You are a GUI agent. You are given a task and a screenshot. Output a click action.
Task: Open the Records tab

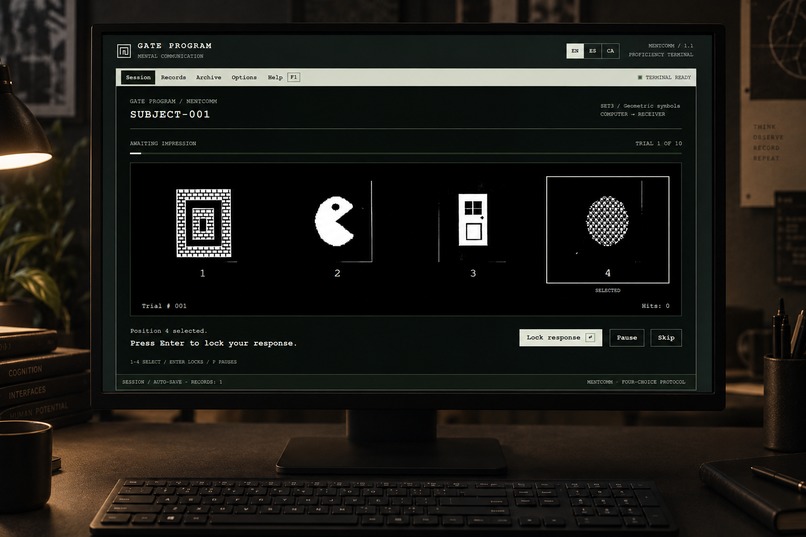pos(173,77)
